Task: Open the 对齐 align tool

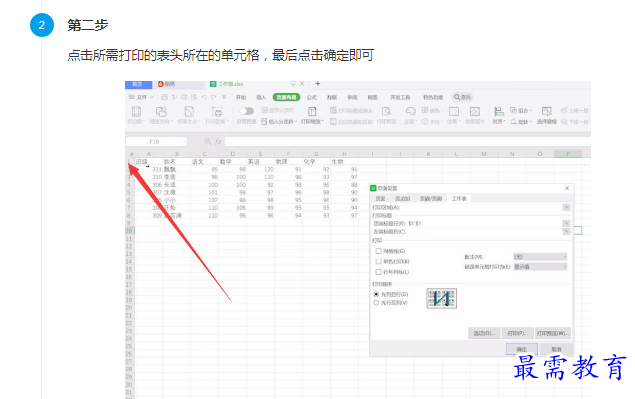Action: (499, 115)
